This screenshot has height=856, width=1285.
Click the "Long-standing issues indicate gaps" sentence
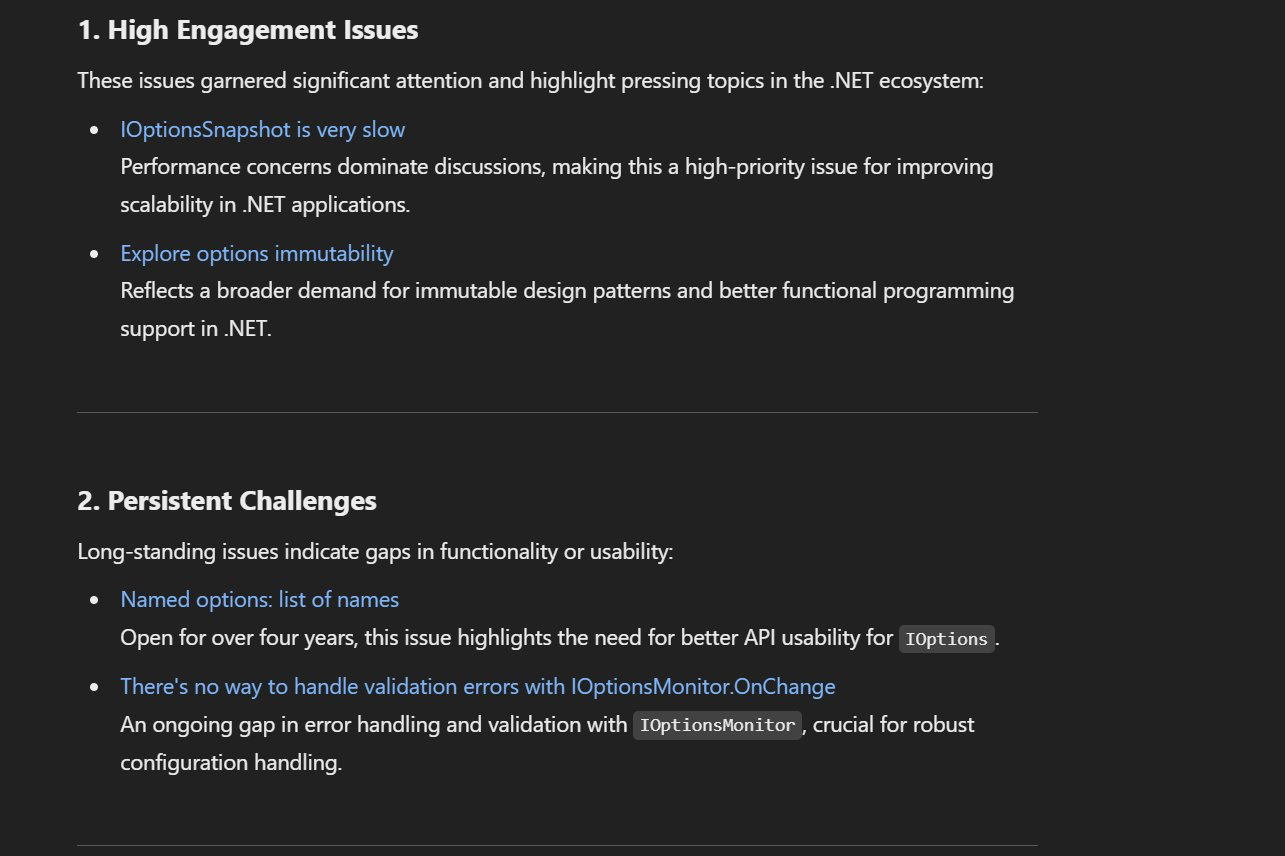point(375,551)
